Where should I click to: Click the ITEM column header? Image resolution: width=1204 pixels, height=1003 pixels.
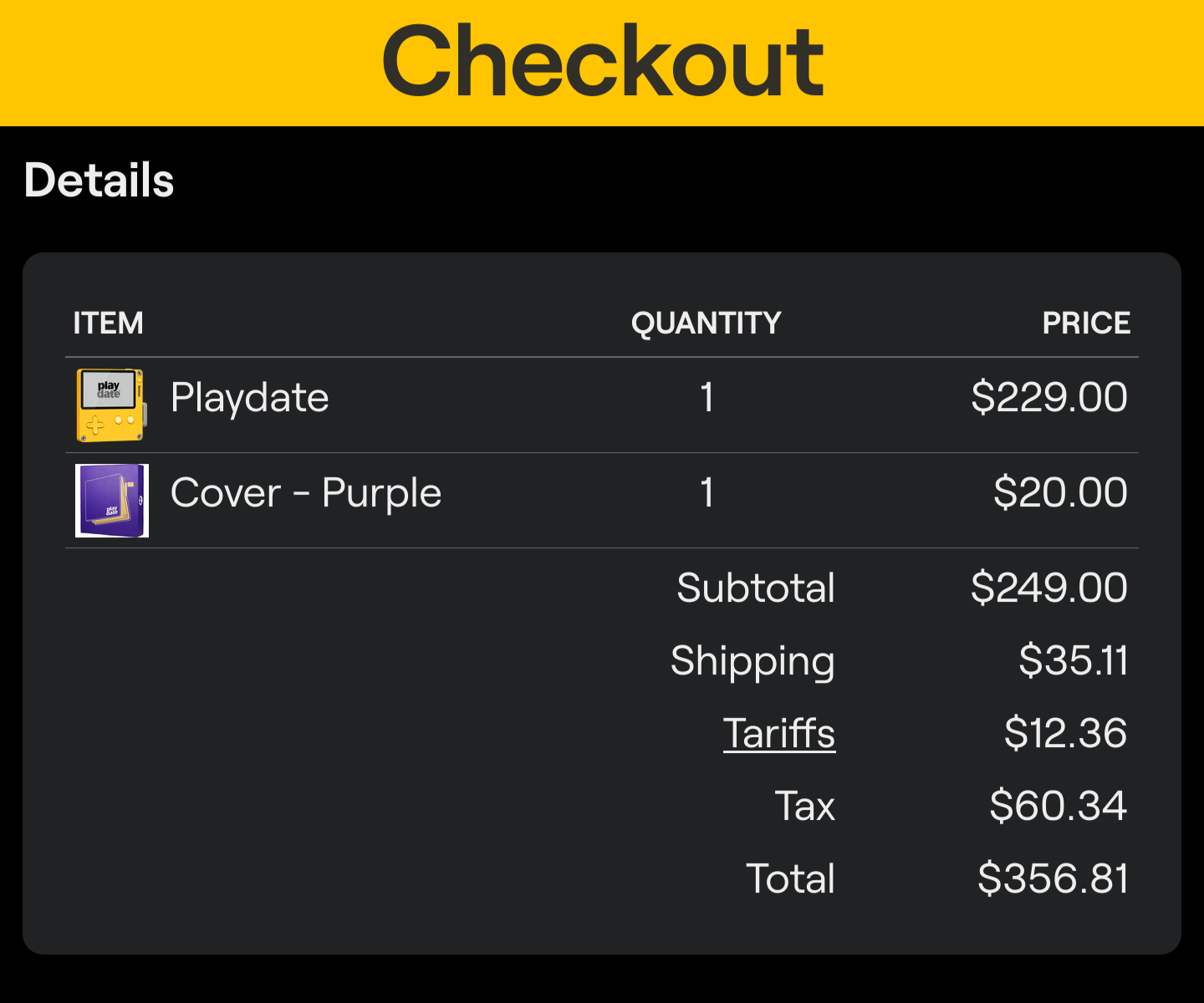point(108,323)
